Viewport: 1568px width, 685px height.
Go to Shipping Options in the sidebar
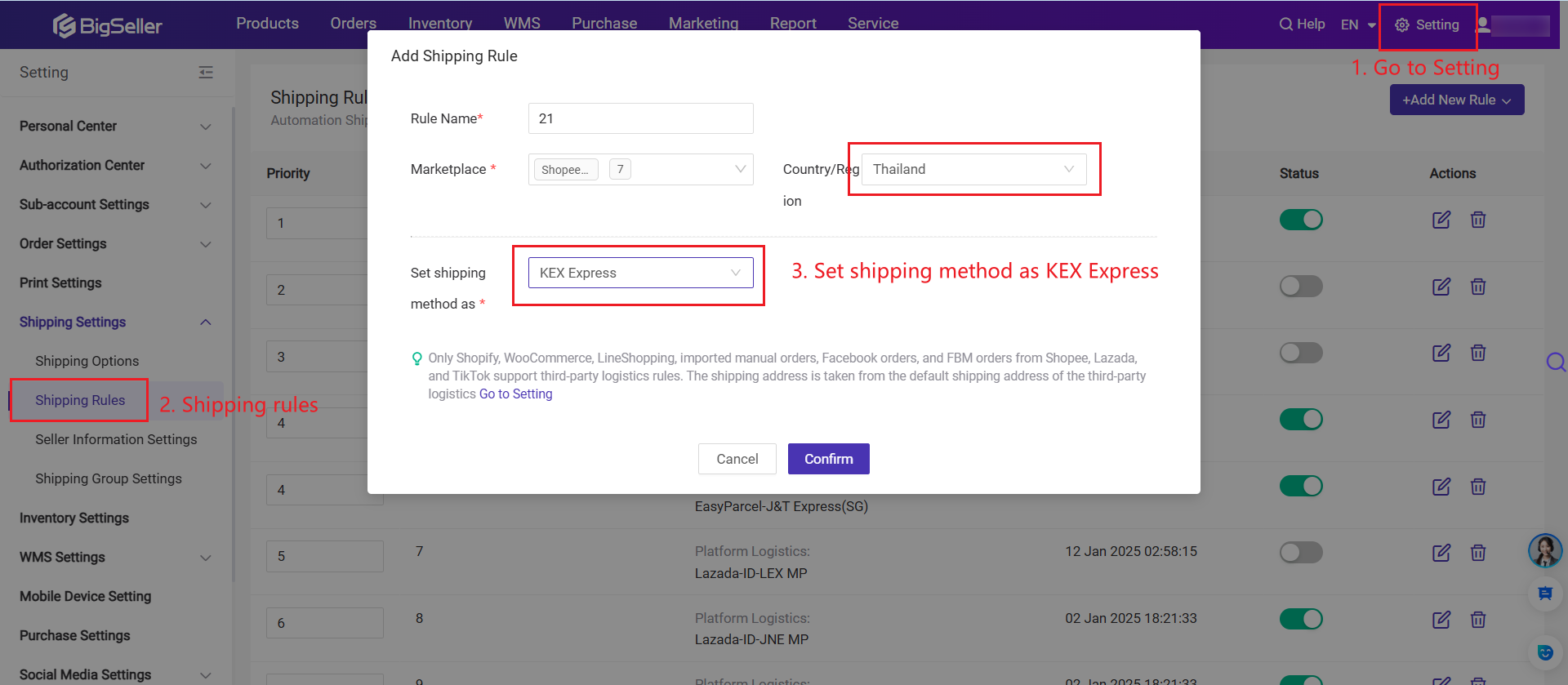pyautogui.click(x=87, y=362)
